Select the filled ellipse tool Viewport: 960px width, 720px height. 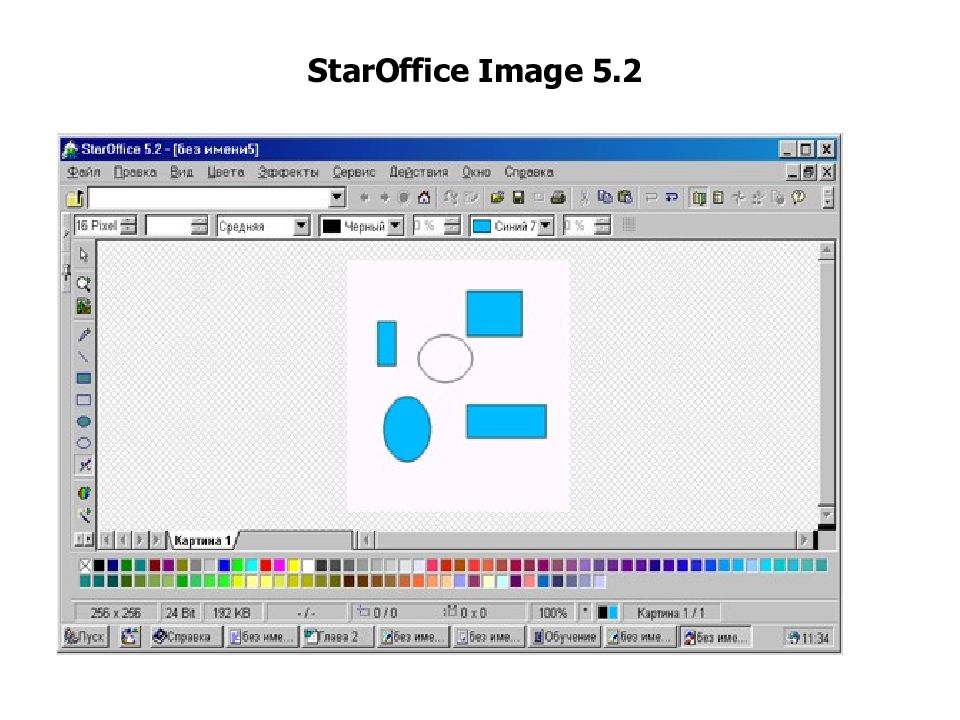click(x=84, y=421)
